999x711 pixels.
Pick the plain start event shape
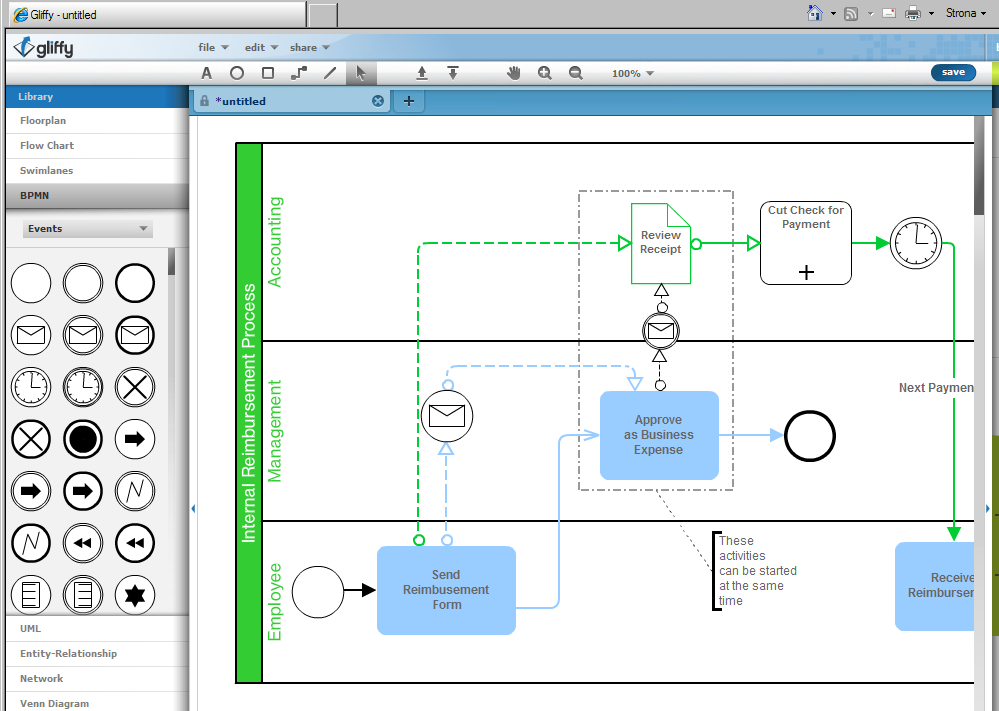tap(31, 283)
